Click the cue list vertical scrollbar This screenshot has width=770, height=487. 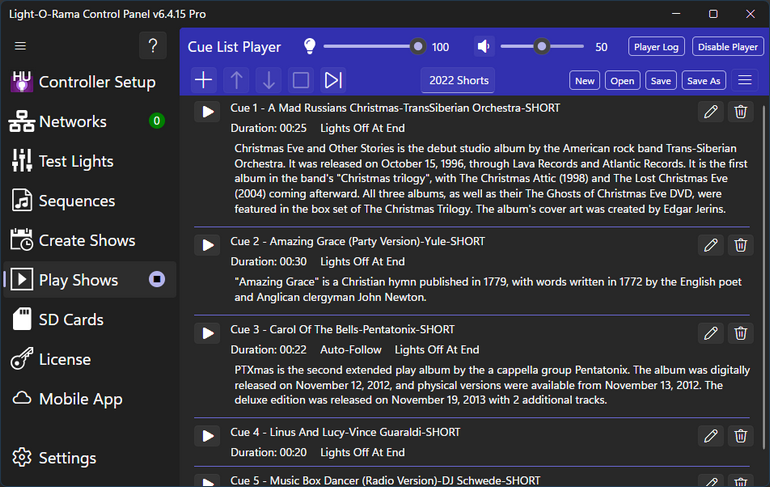pyautogui.click(x=764, y=277)
